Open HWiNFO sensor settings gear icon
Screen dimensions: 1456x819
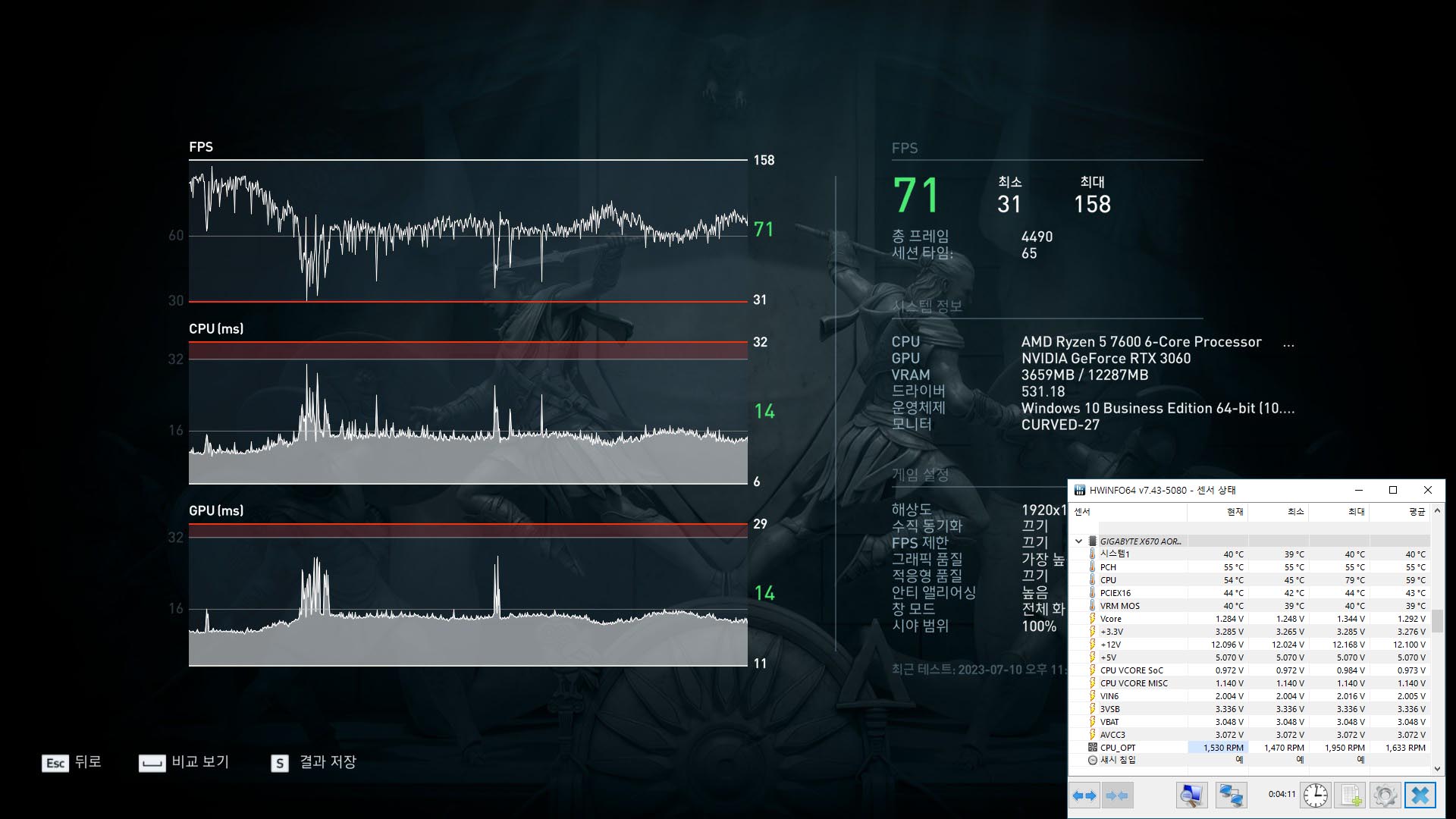coord(1385,795)
